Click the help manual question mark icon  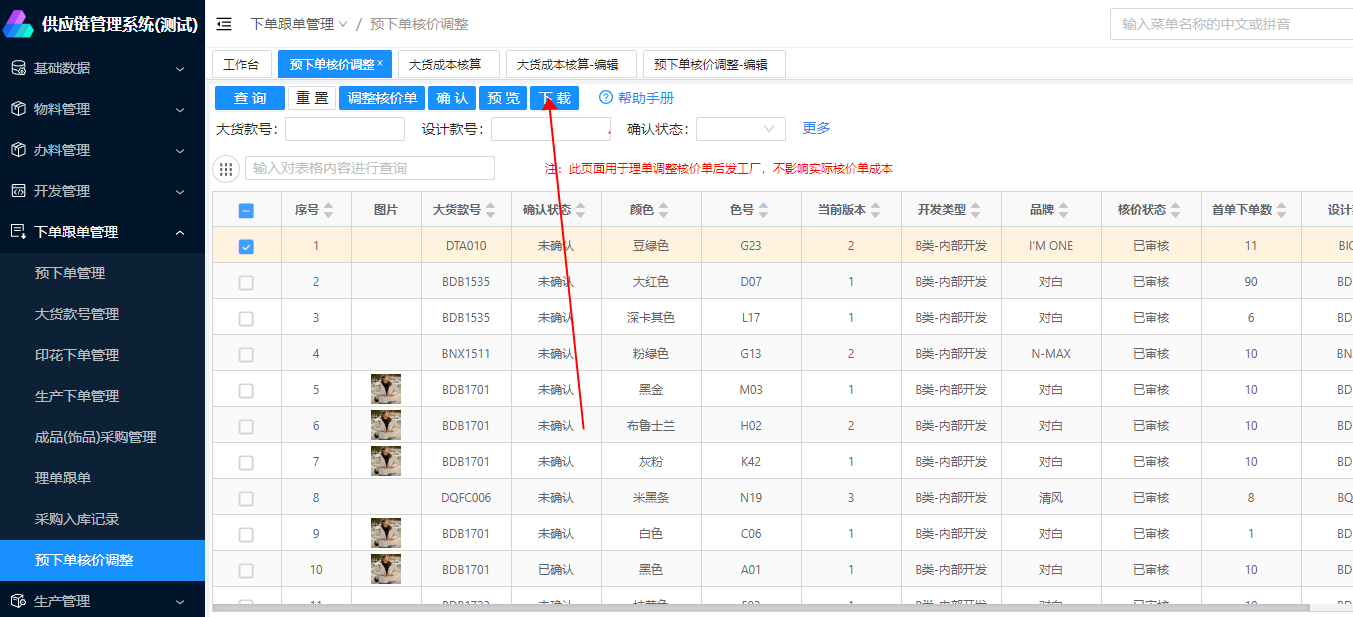[605, 98]
